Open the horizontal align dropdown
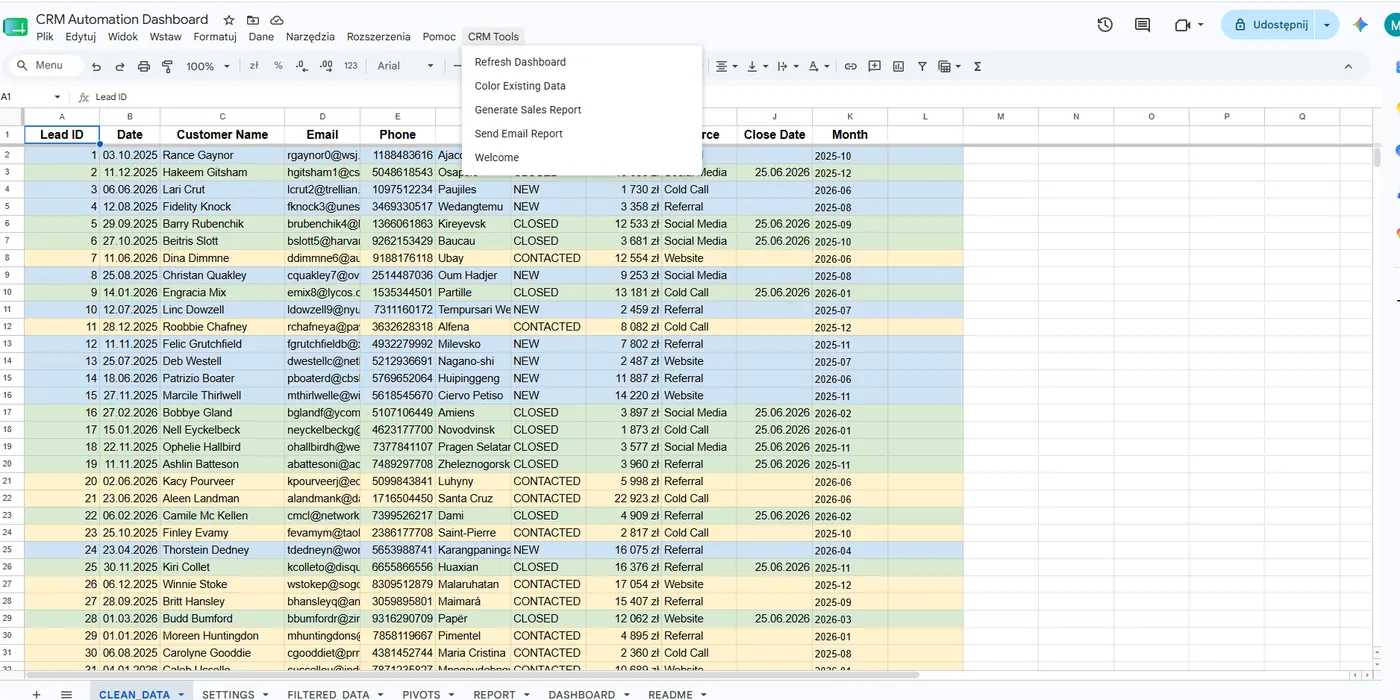The width and height of the screenshot is (1400, 700). [x=726, y=66]
